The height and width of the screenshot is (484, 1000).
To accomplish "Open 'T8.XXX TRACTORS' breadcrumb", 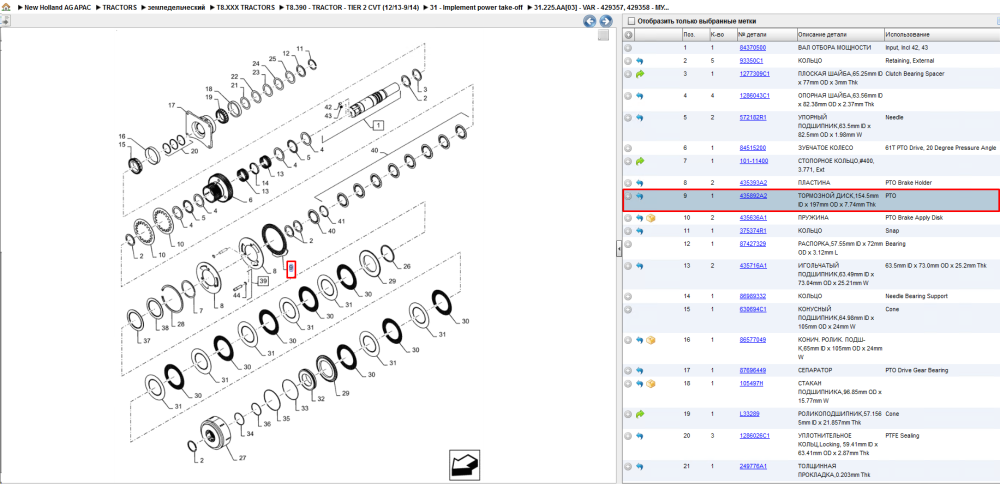I will tap(246, 7).
